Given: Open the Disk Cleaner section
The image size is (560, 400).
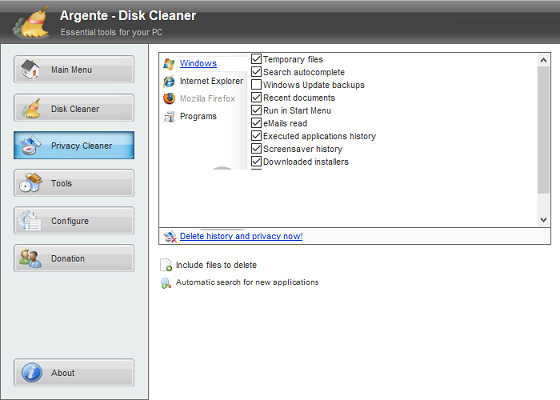Looking at the screenshot, I should click(x=74, y=108).
